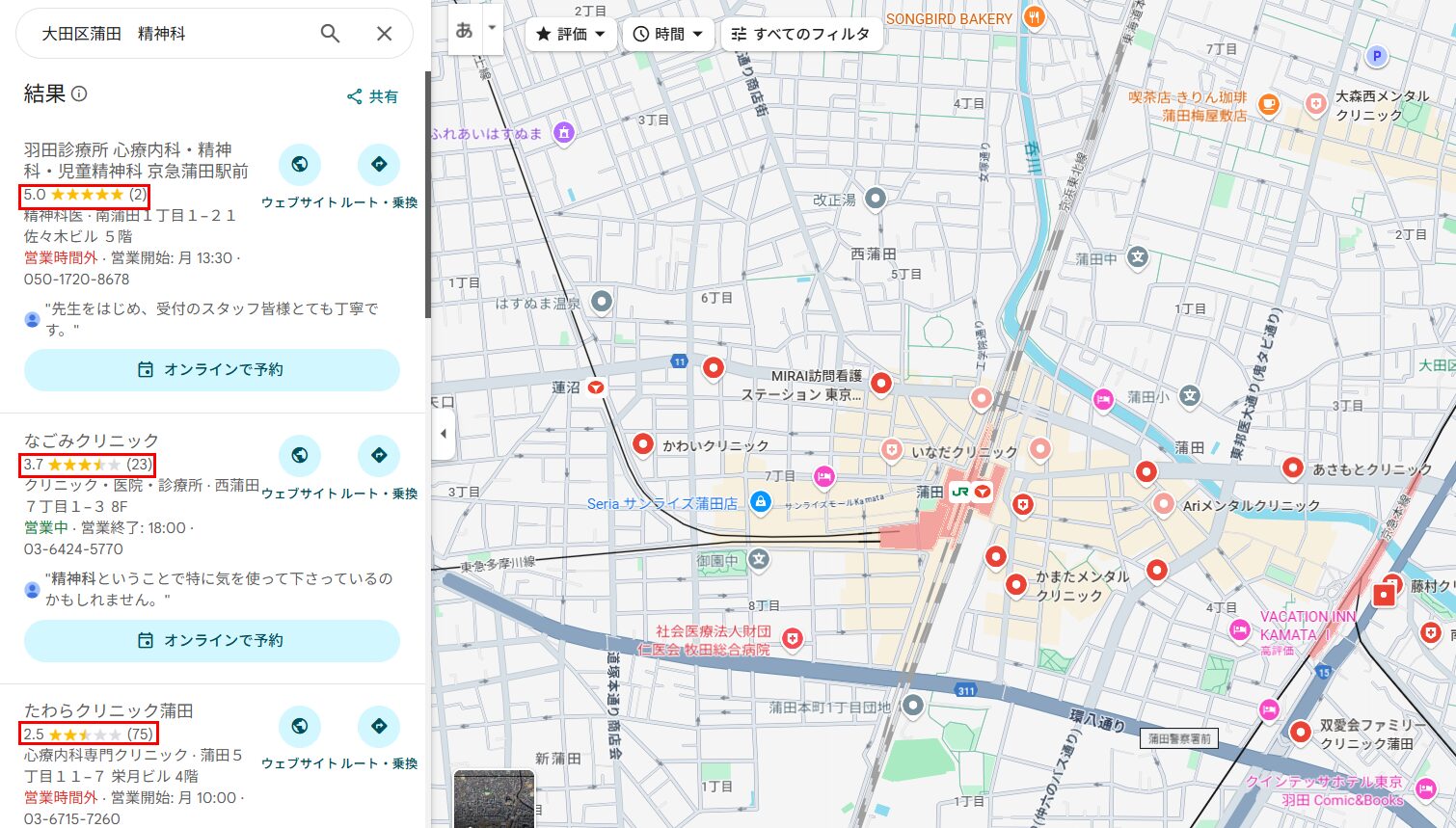Expand the あ input language dropdown arrow
Viewport: 1456px width, 828px height.
492,28
